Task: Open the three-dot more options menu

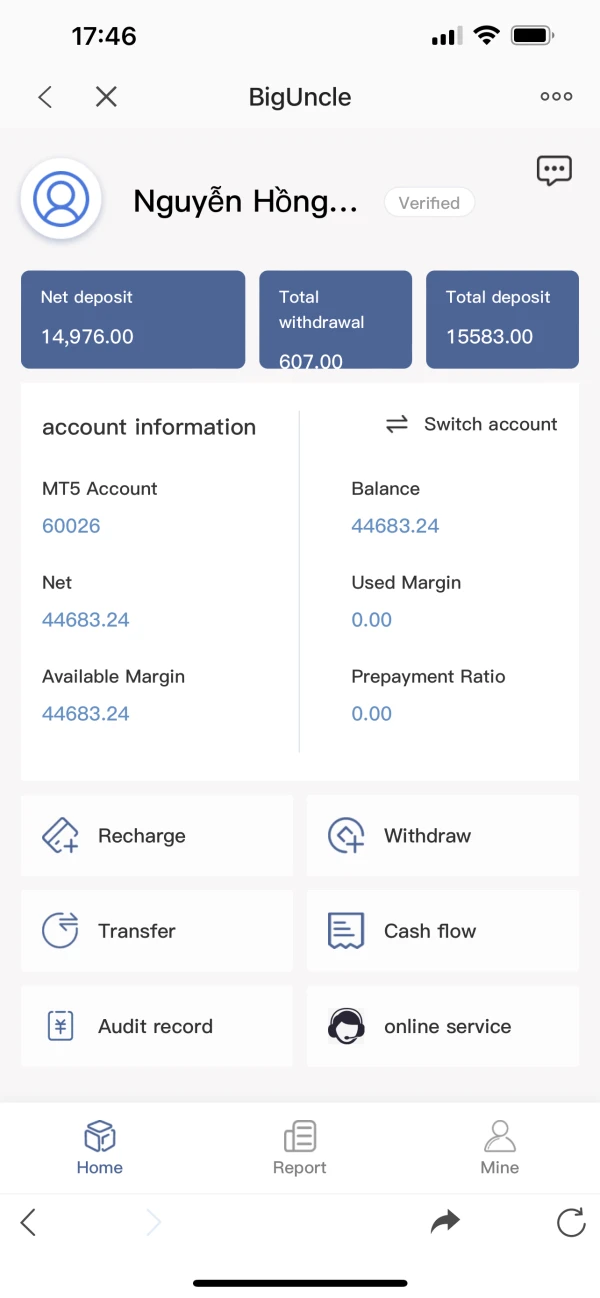Action: 556,97
